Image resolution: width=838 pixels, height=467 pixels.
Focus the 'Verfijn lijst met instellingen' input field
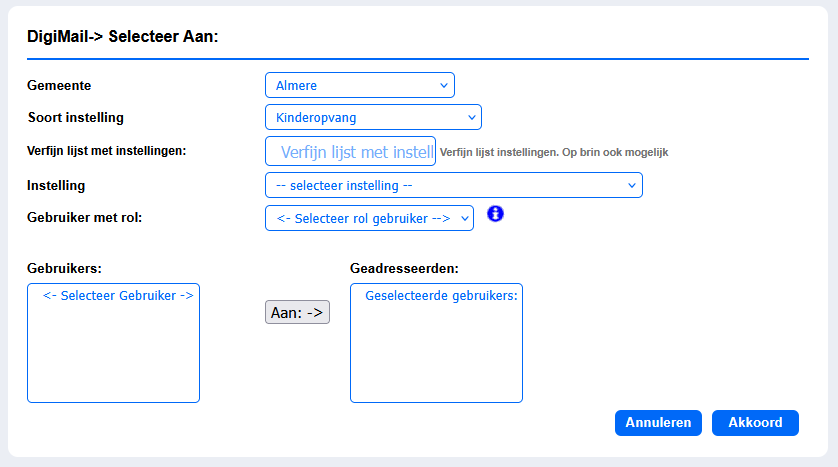(351, 151)
